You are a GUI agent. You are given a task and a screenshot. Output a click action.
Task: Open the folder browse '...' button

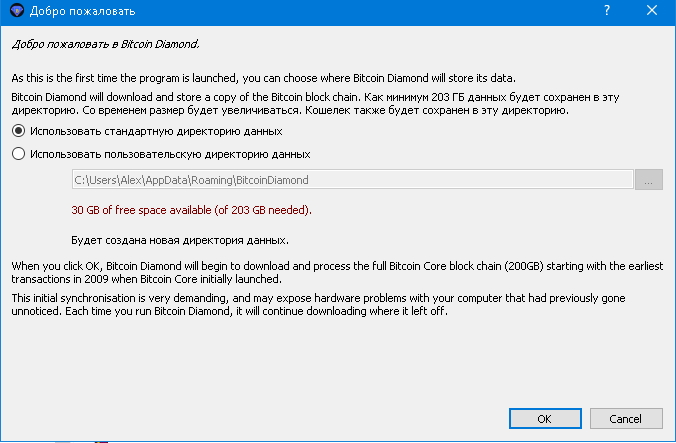648,180
